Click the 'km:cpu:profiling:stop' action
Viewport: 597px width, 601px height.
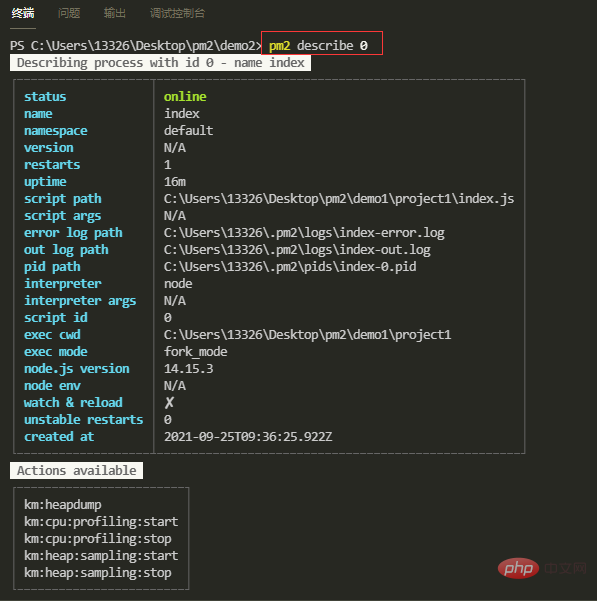(x=98, y=539)
